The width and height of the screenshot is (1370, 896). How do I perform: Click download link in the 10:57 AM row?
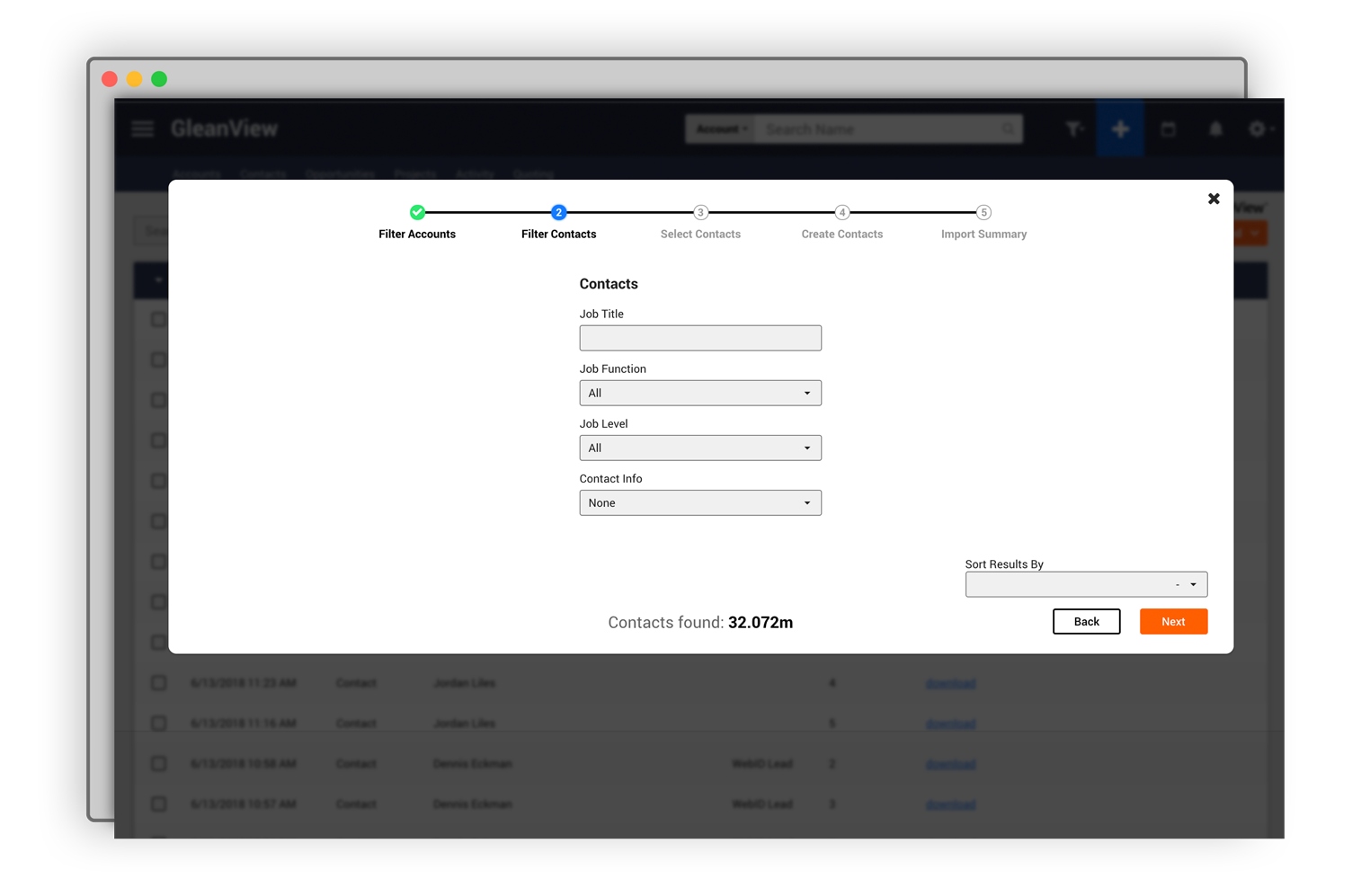pos(950,804)
